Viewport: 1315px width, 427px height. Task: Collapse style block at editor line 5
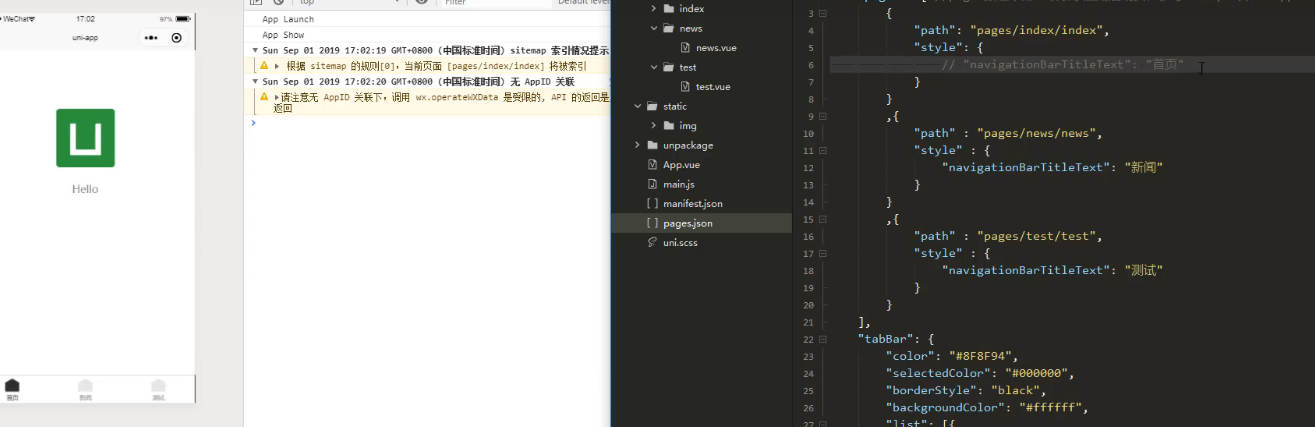pos(823,48)
